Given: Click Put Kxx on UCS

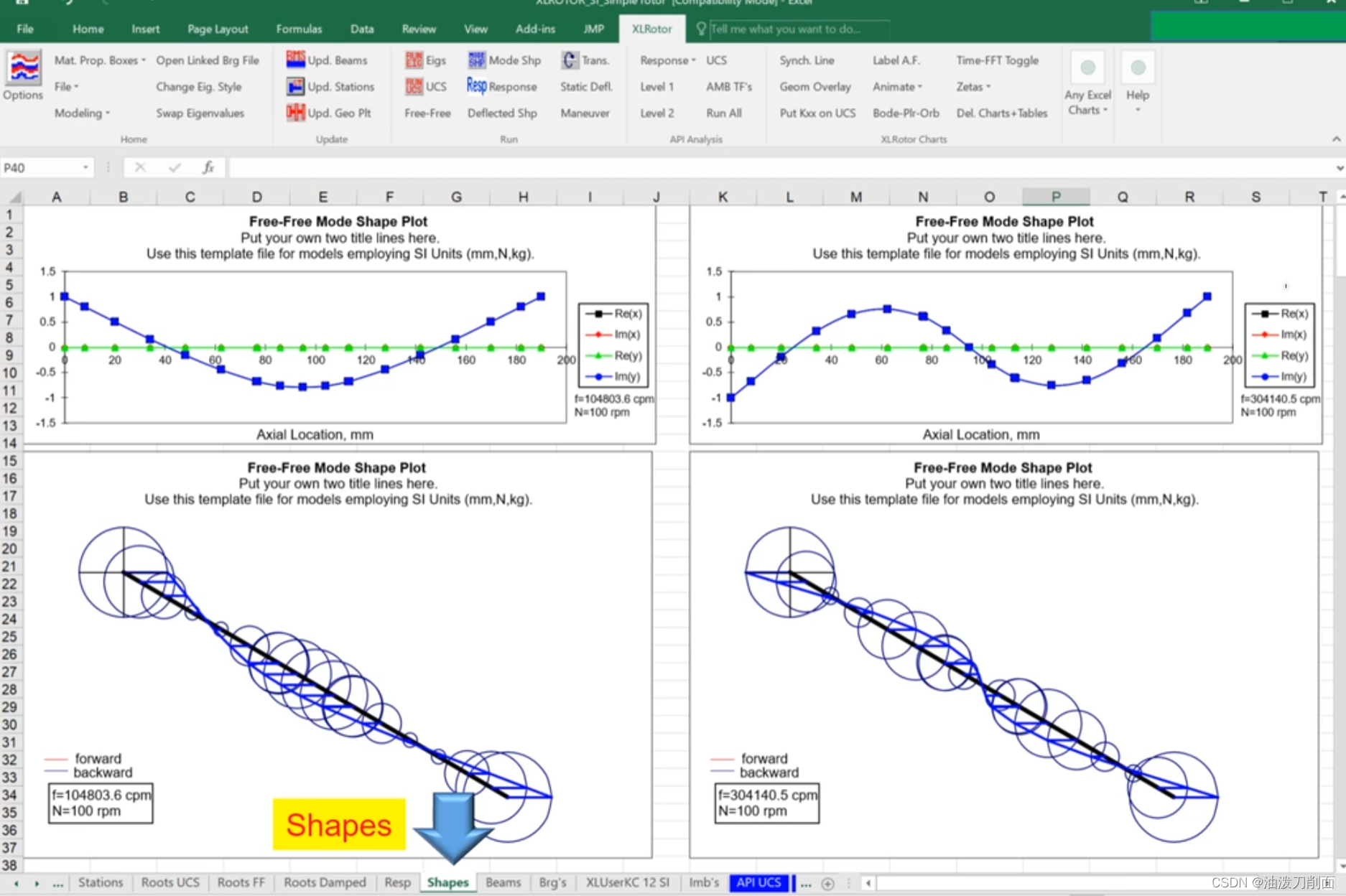Looking at the screenshot, I should point(817,113).
